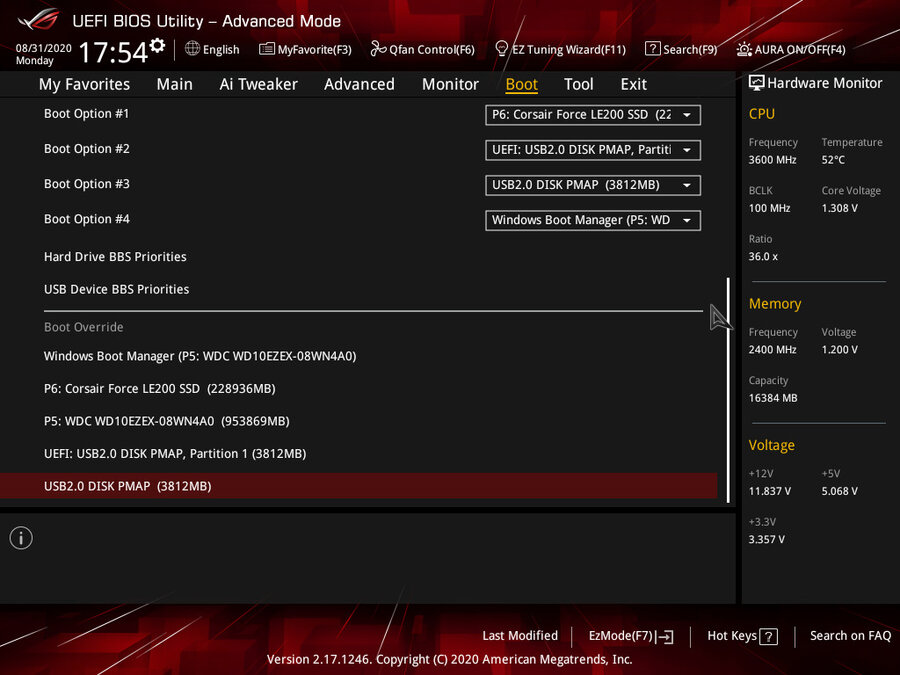900x675 pixels.
Task: Switch to My Favorites tab
Action: coord(84,84)
